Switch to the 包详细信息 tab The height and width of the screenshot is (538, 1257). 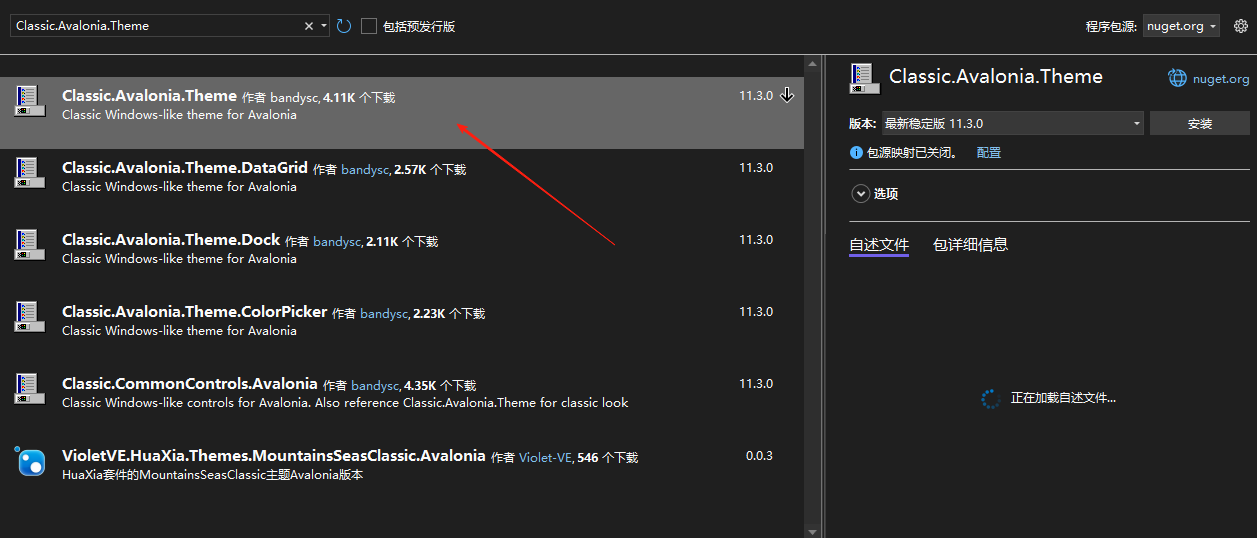coord(970,244)
